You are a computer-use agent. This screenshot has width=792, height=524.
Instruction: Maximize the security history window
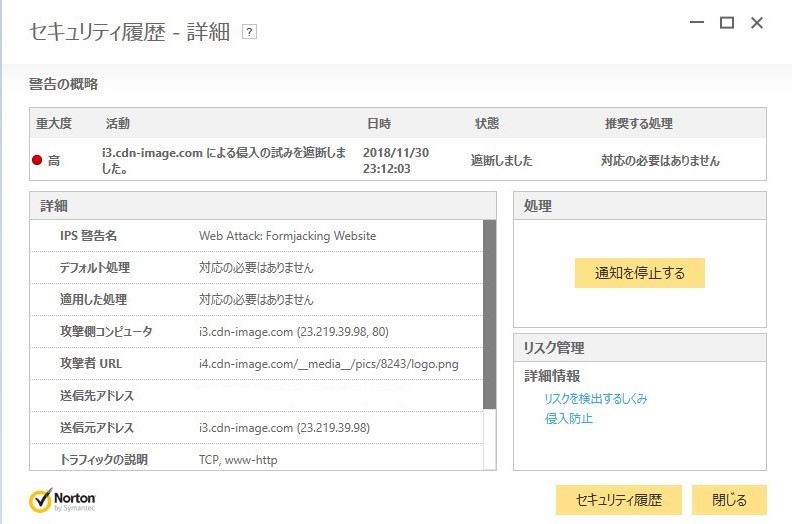[727, 22]
